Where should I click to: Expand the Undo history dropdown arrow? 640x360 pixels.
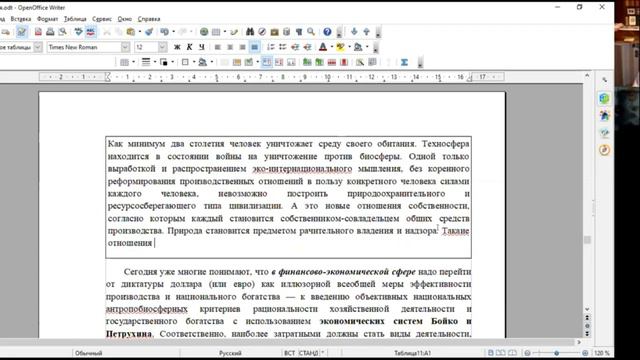pyautogui.click(x=173, y=32)
